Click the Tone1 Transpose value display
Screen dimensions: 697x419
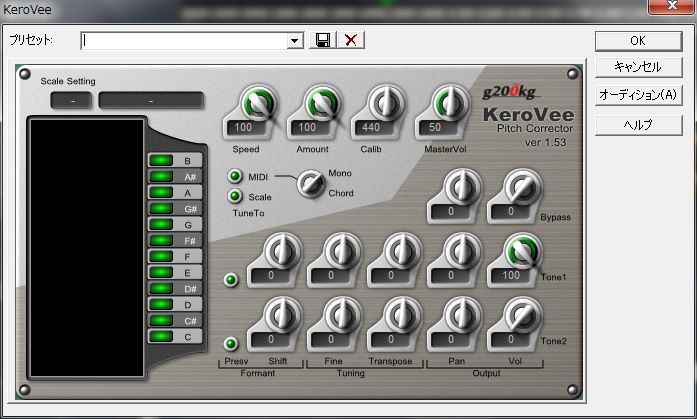pyautogui.click(x=391, y=275)
